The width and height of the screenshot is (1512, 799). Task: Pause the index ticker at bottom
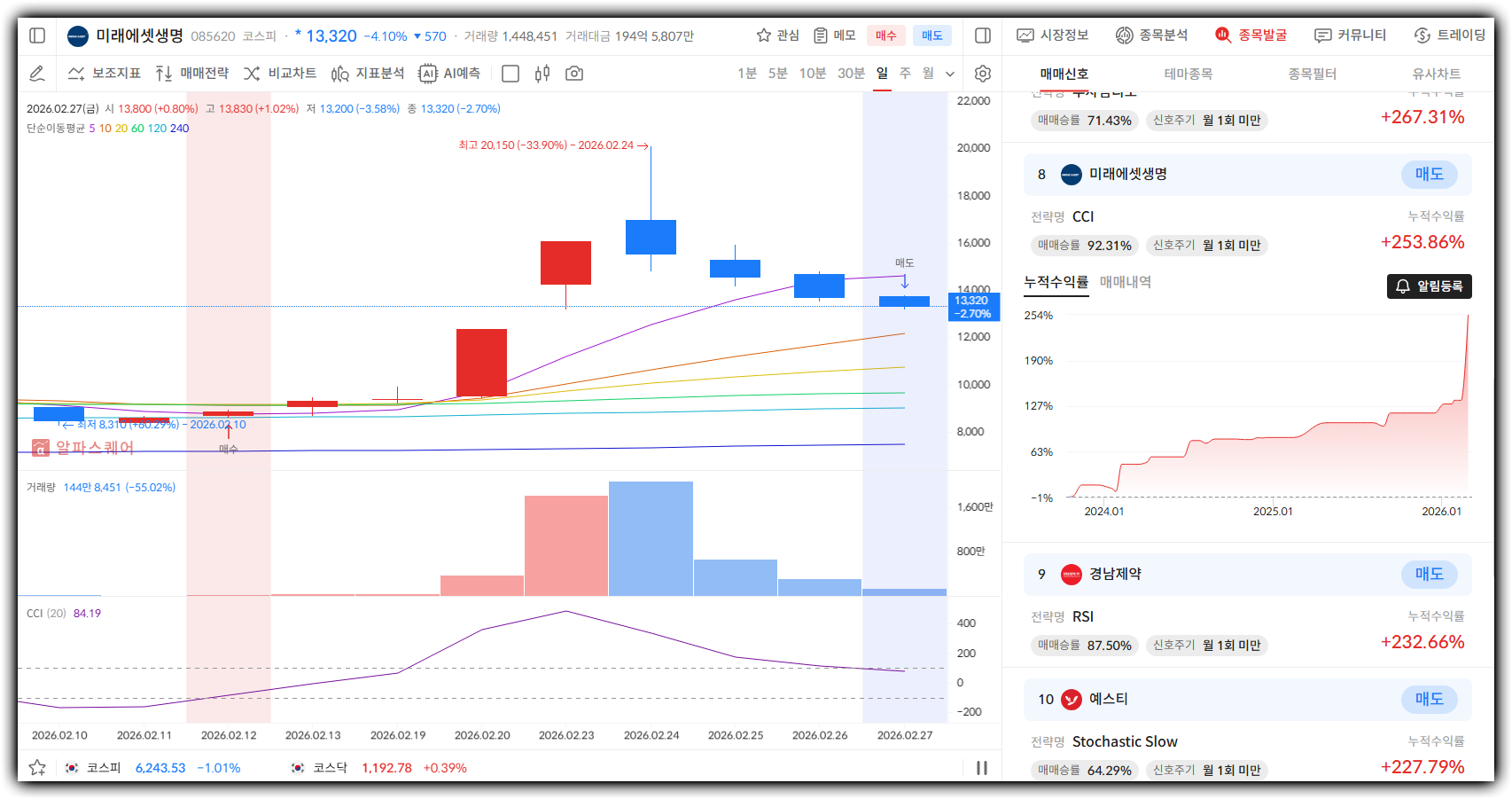982,768
